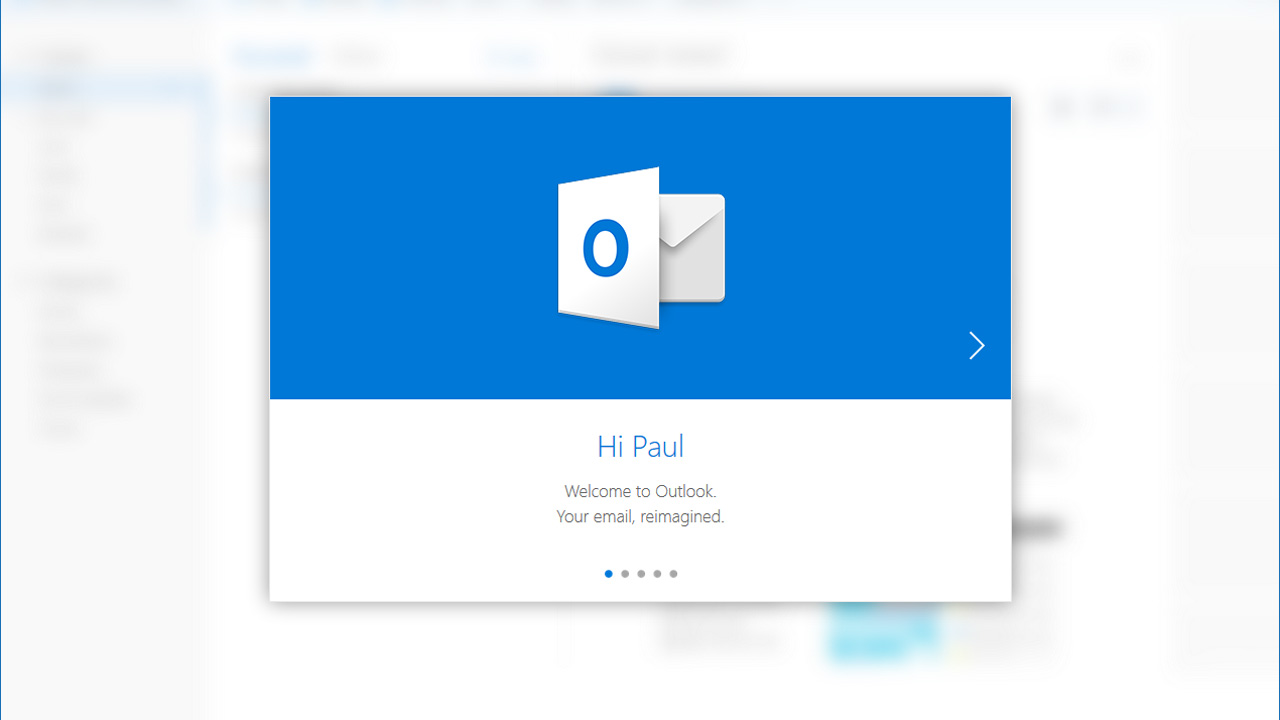Click the "Hi Paul" greeting heading
1280x720 pixels.
(x=640, y=446)
